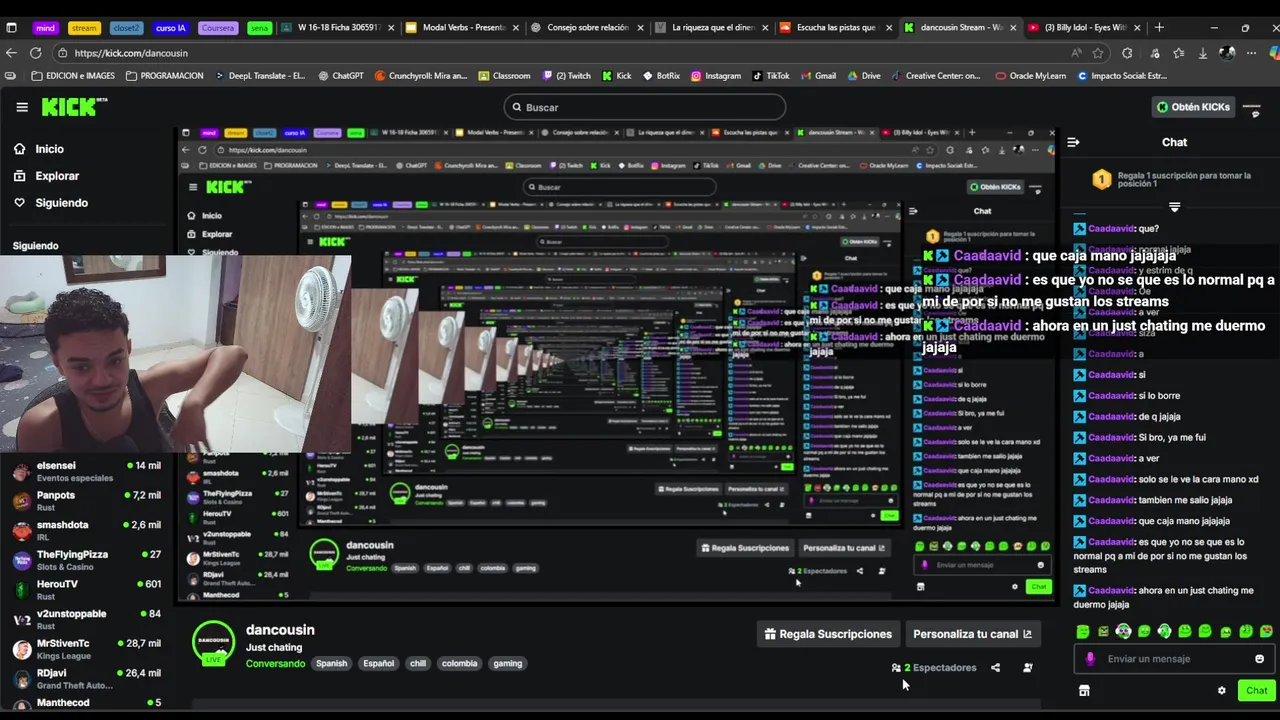This screenshot has height=720, width=1280.
Task: Expand the Coursera tab group
Action: (218, 27)
